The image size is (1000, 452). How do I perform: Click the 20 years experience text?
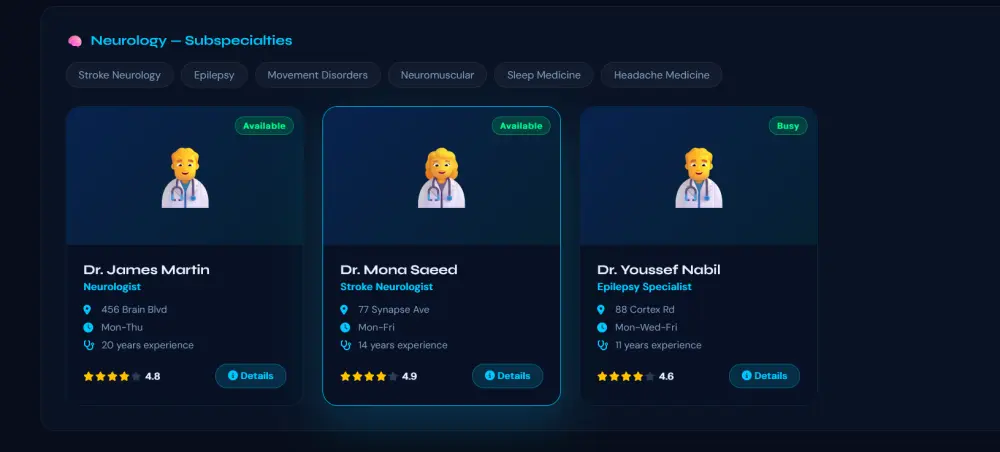point(147,346)
